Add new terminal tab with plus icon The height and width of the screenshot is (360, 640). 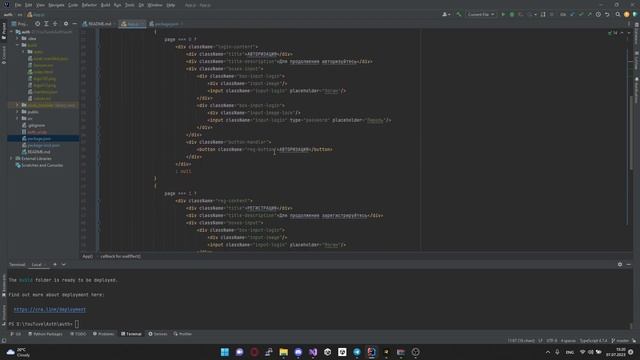[x=55, y=264]
